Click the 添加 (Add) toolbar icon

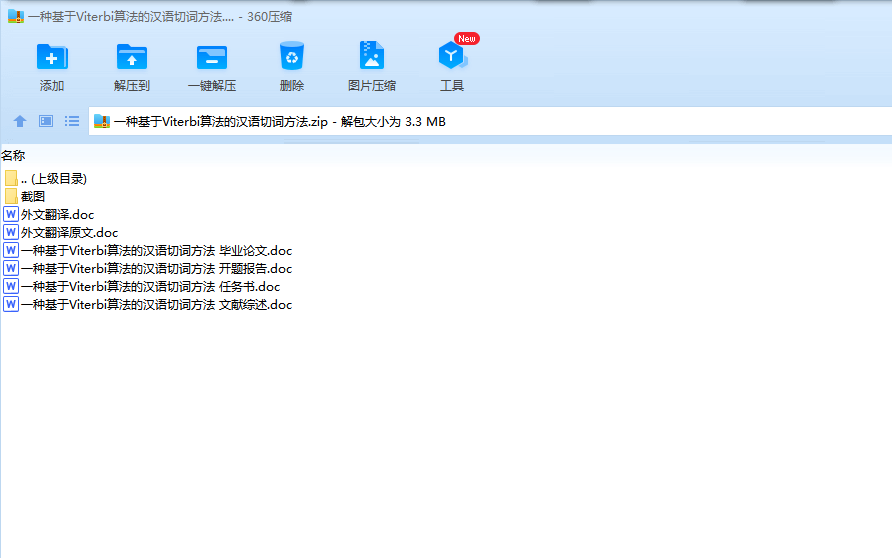(52, 57)
